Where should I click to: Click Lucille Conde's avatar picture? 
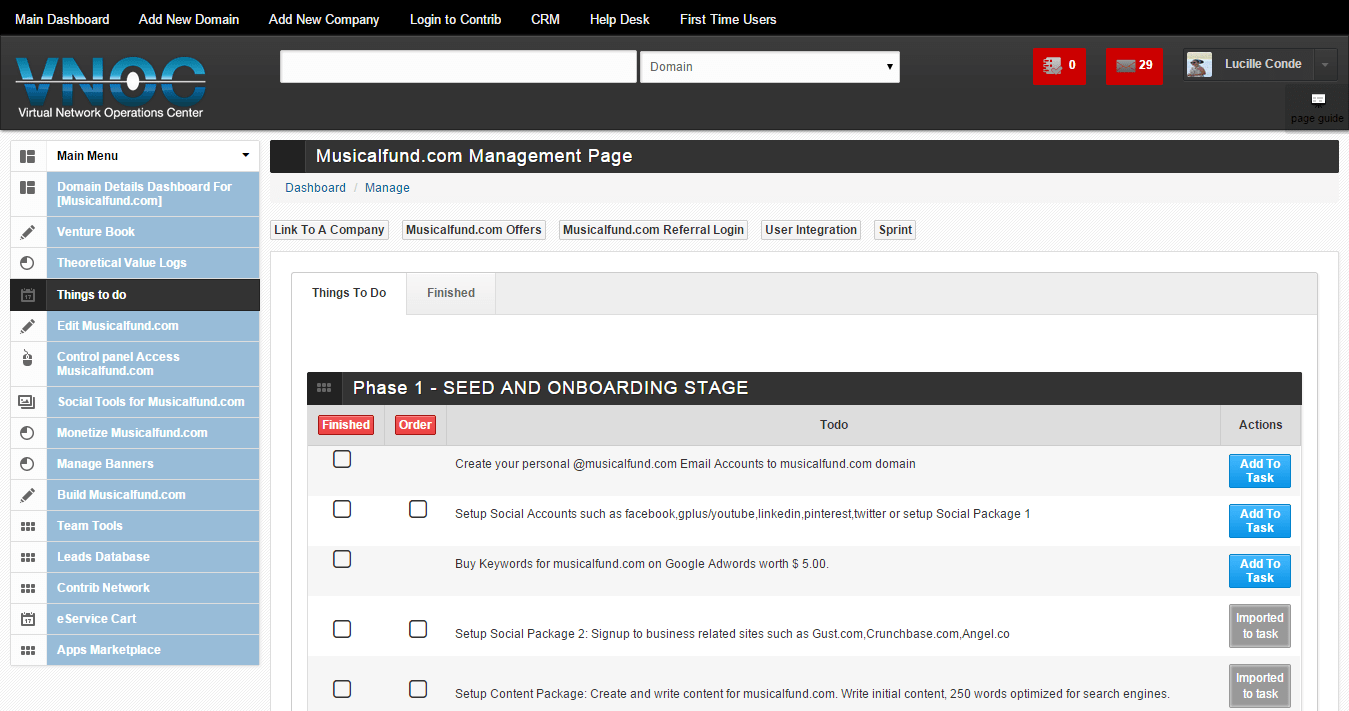click(1199, 64)
